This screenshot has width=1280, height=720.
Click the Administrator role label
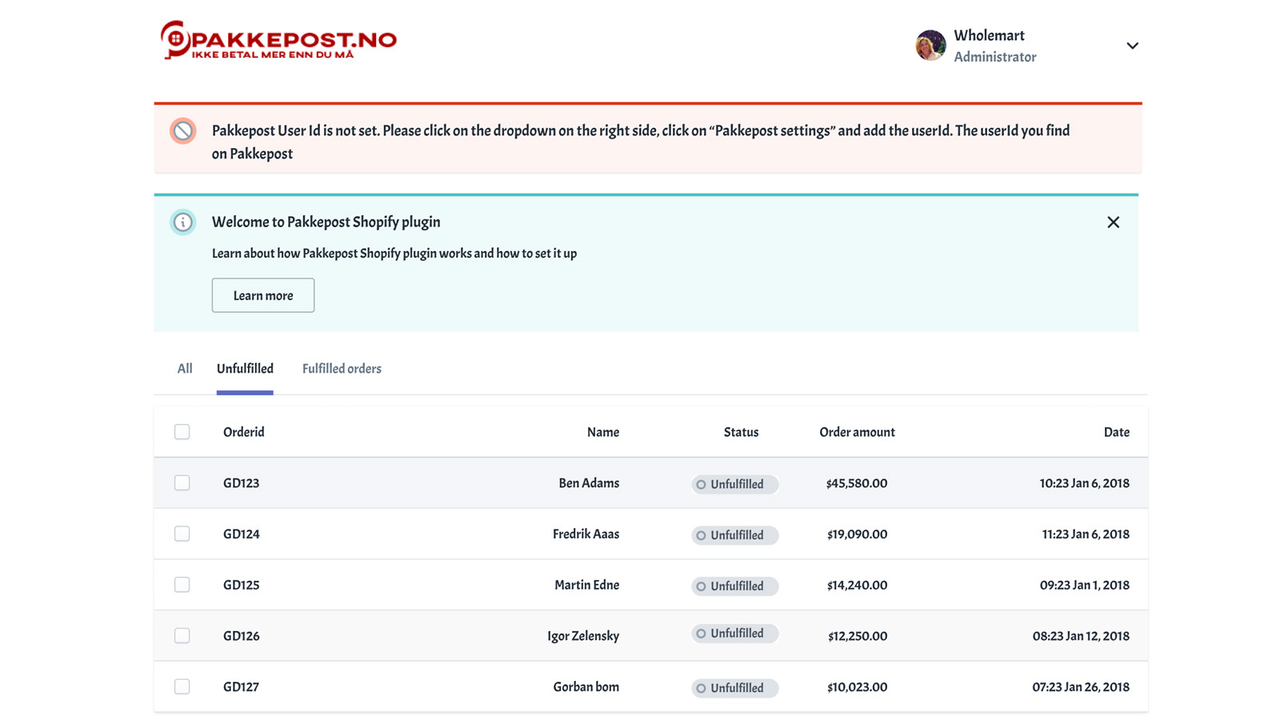[x=995, y=57]
